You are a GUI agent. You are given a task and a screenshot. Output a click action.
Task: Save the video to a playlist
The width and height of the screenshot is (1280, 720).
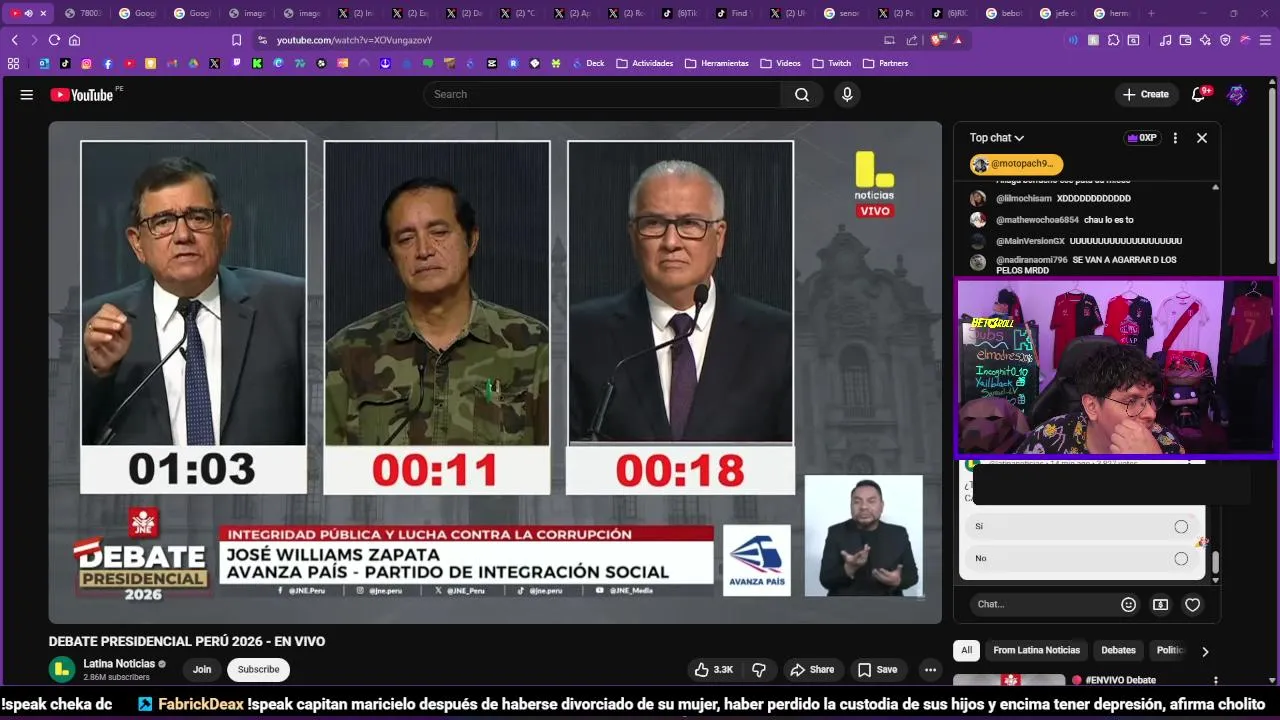click(877, 670)
